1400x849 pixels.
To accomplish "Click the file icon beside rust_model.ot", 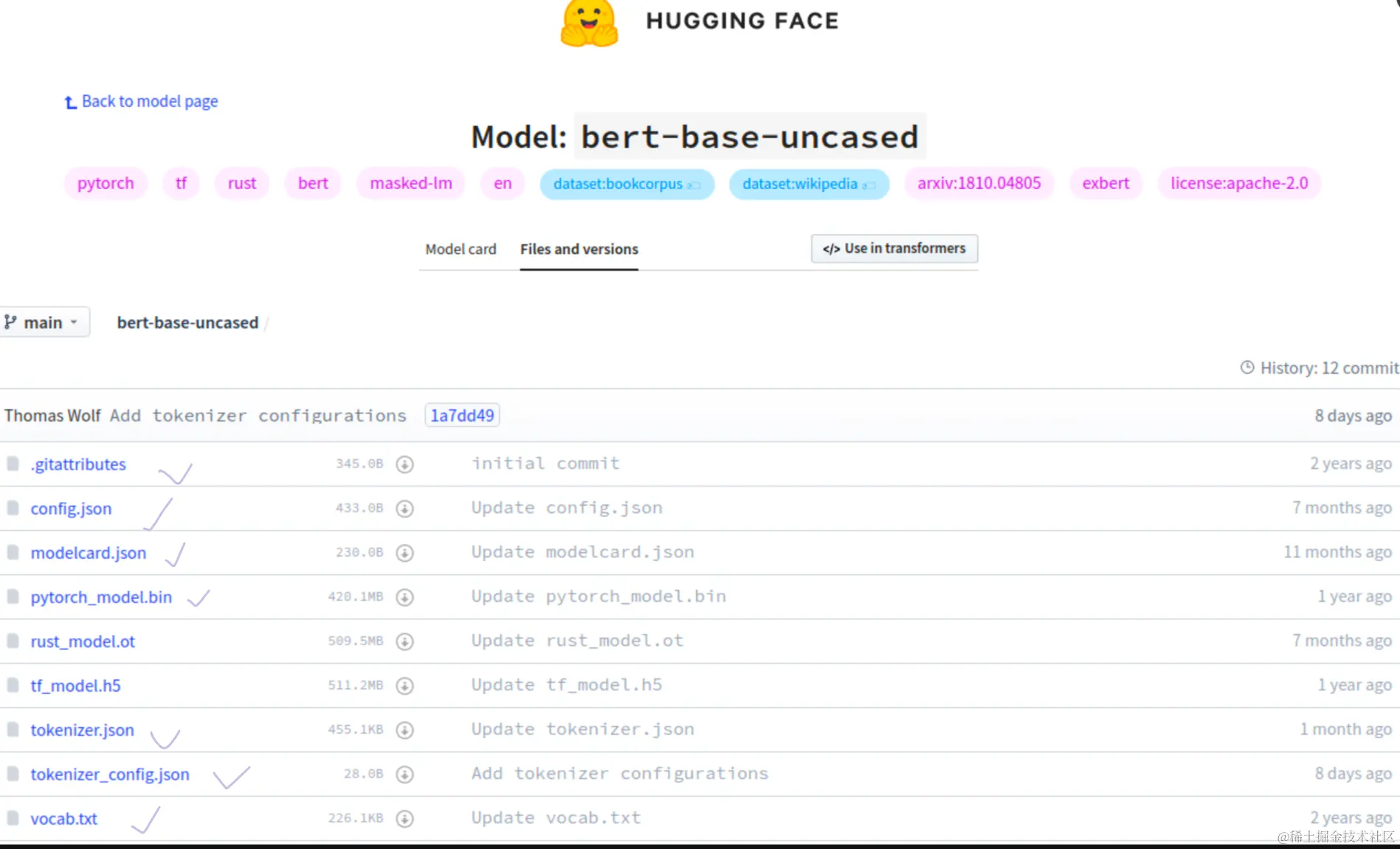I will tap(13, 641).
